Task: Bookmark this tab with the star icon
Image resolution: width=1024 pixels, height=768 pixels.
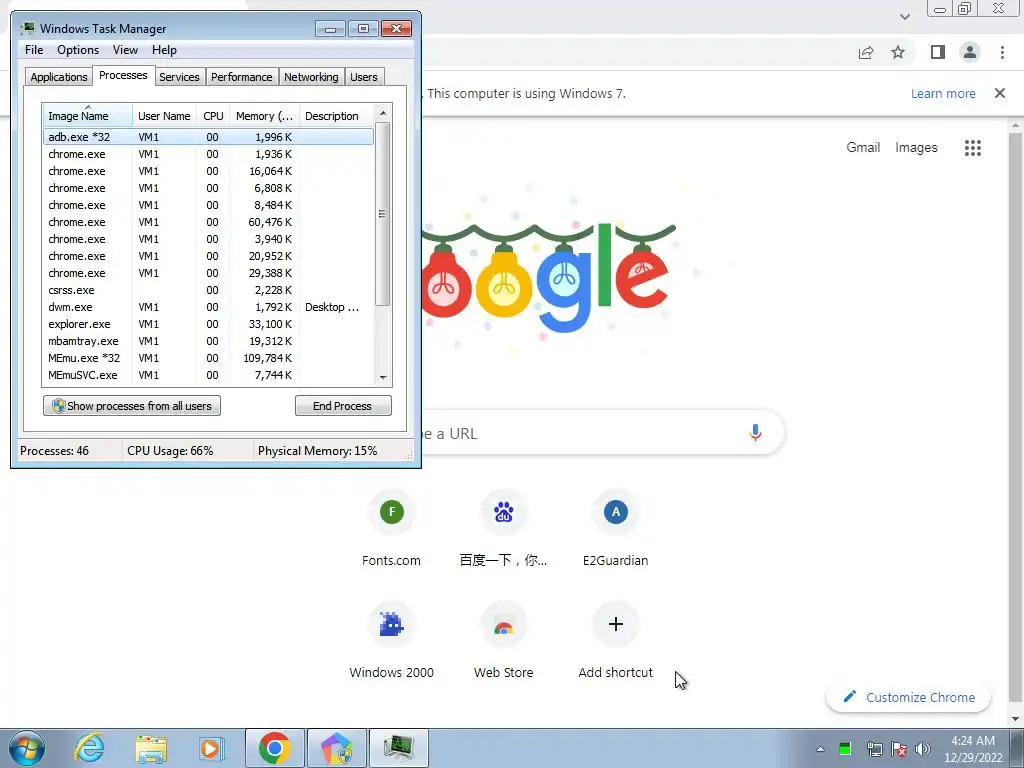Action: [x=899, y=52]
